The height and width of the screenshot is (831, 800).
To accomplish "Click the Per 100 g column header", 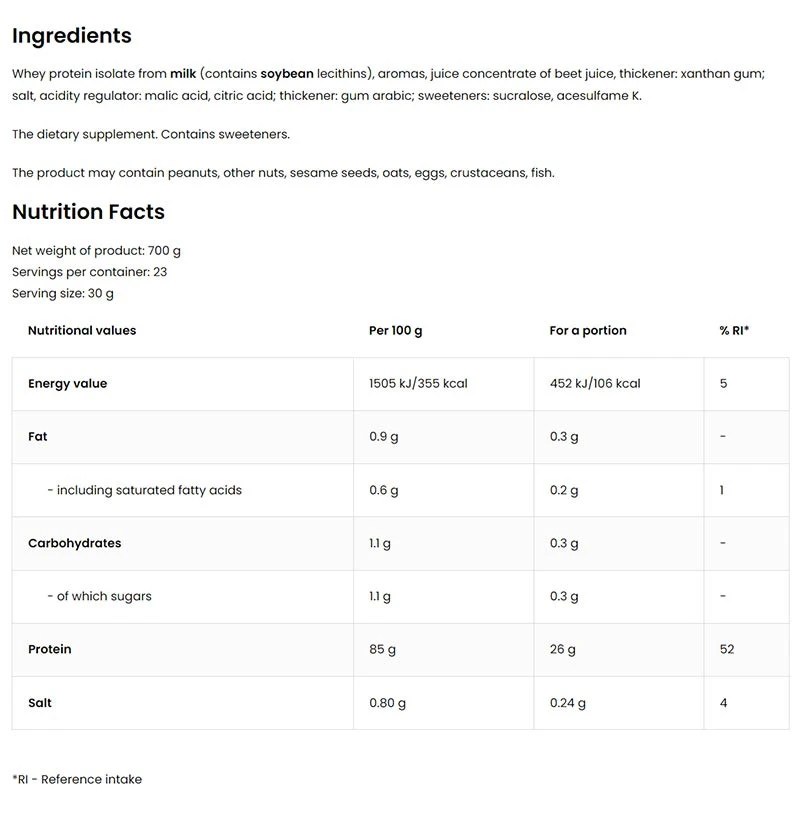I will [x=396, y=331].
